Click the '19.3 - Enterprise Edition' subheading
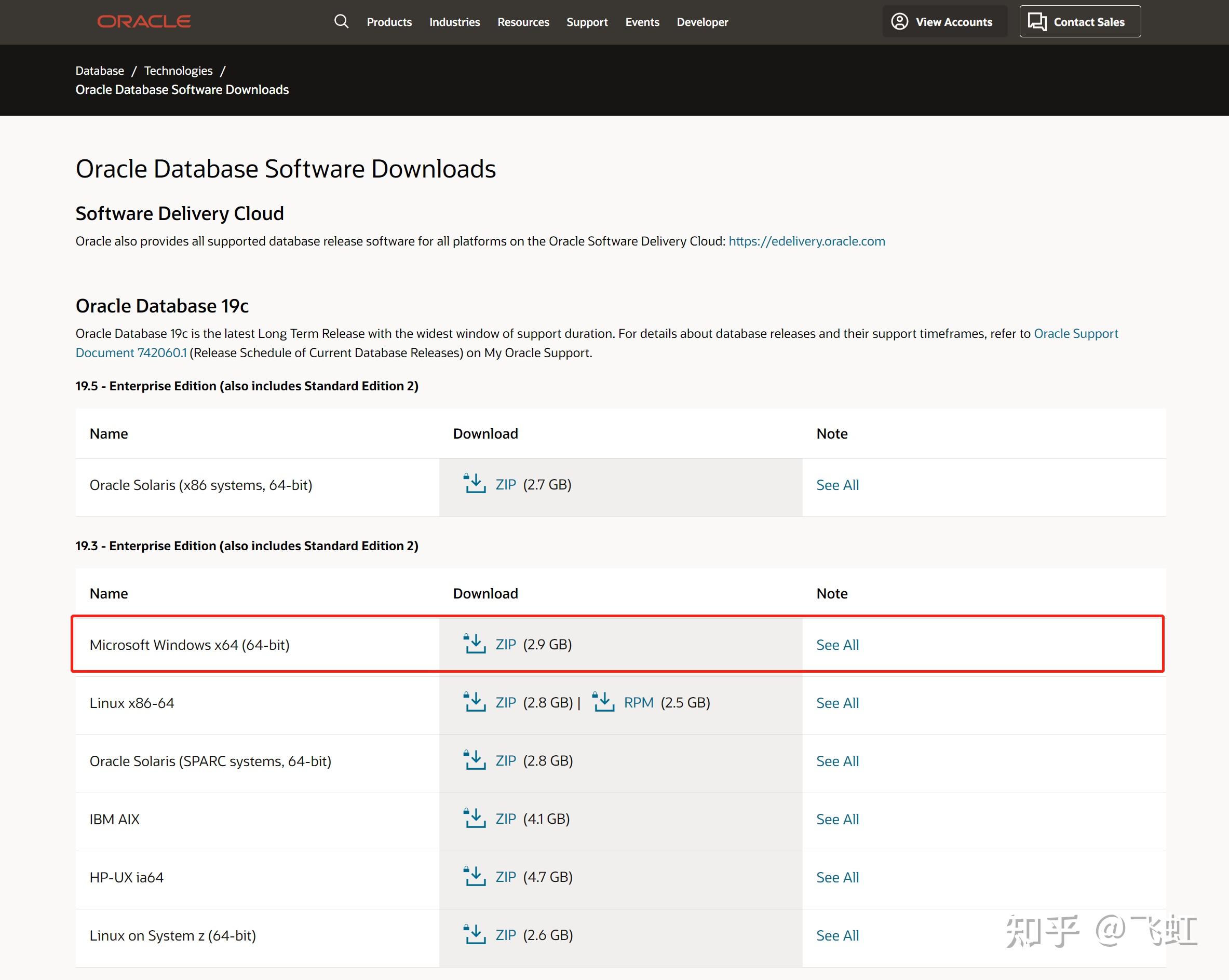This screenshot has width=1229, height=980. click(247, 546)
